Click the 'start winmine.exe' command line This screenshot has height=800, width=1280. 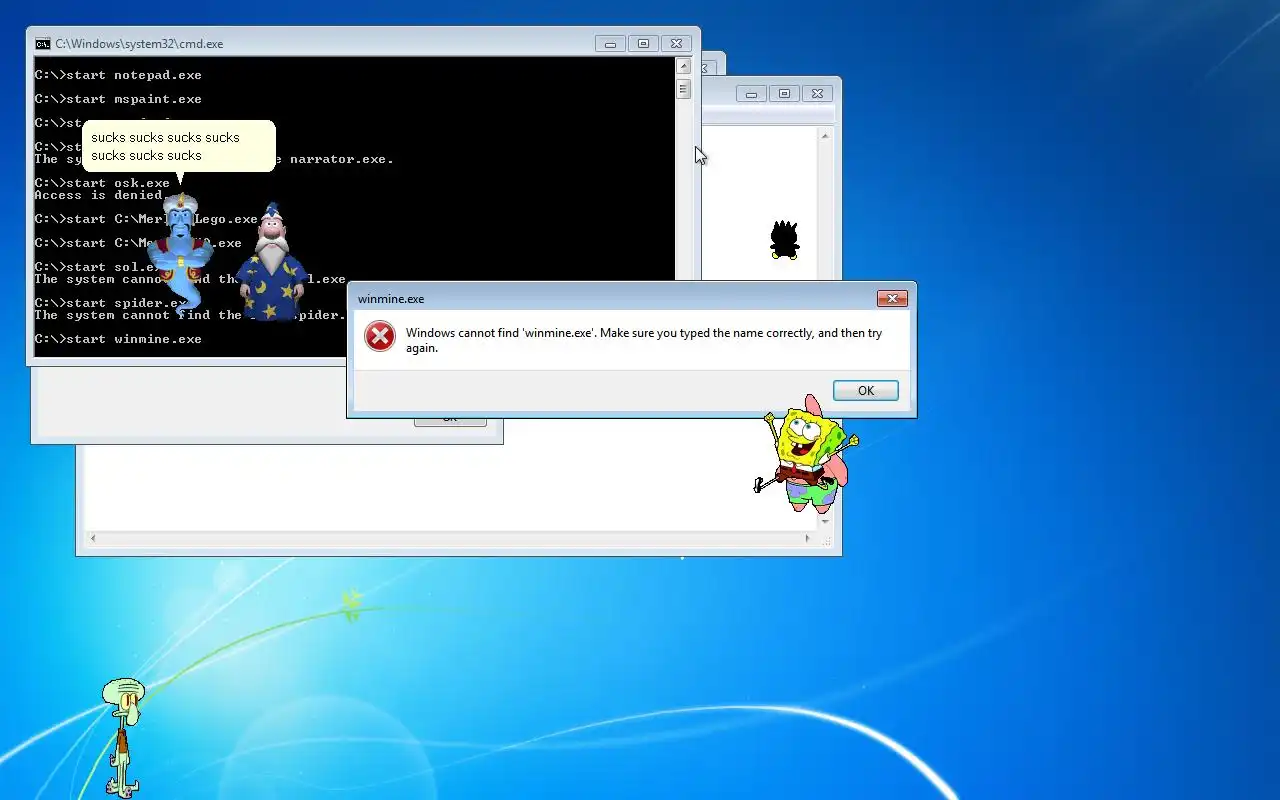point(118,339)
